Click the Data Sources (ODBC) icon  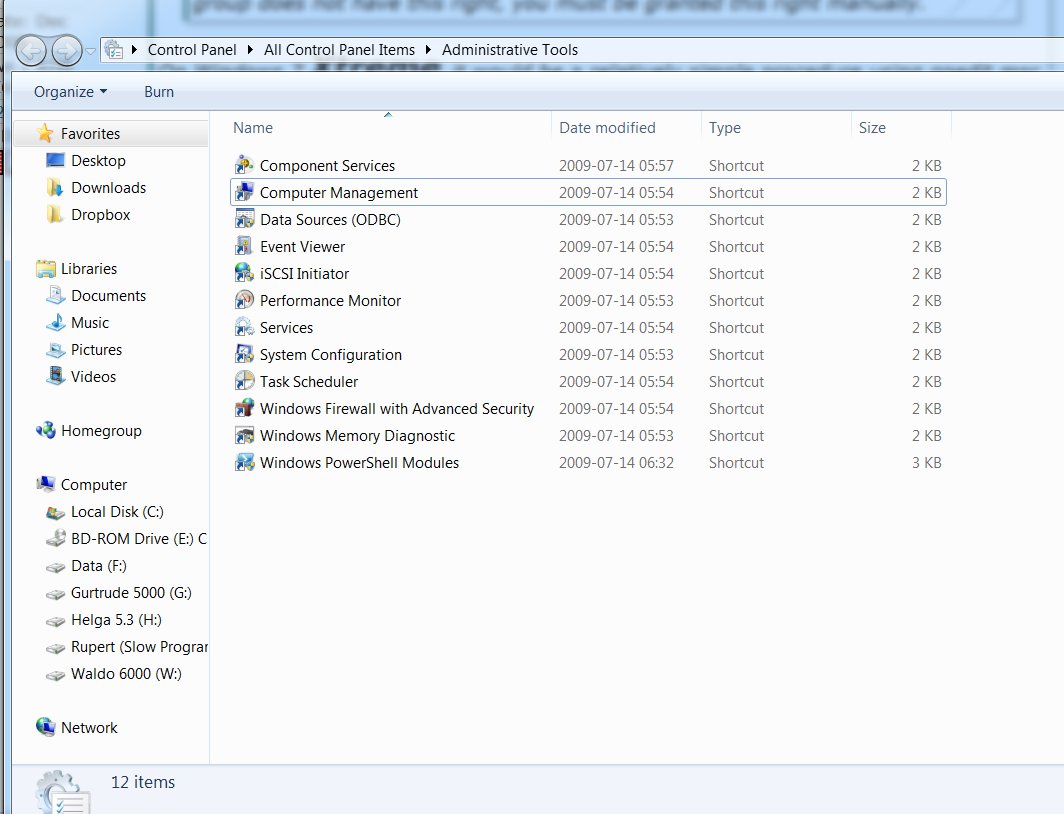[x=244, y=220]
